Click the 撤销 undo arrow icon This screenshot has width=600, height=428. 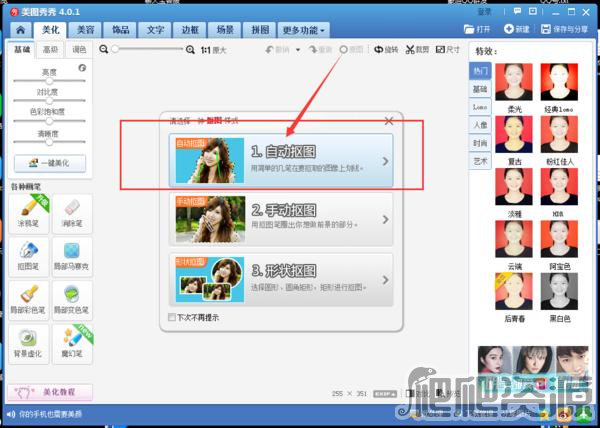[x=270, y=50]
